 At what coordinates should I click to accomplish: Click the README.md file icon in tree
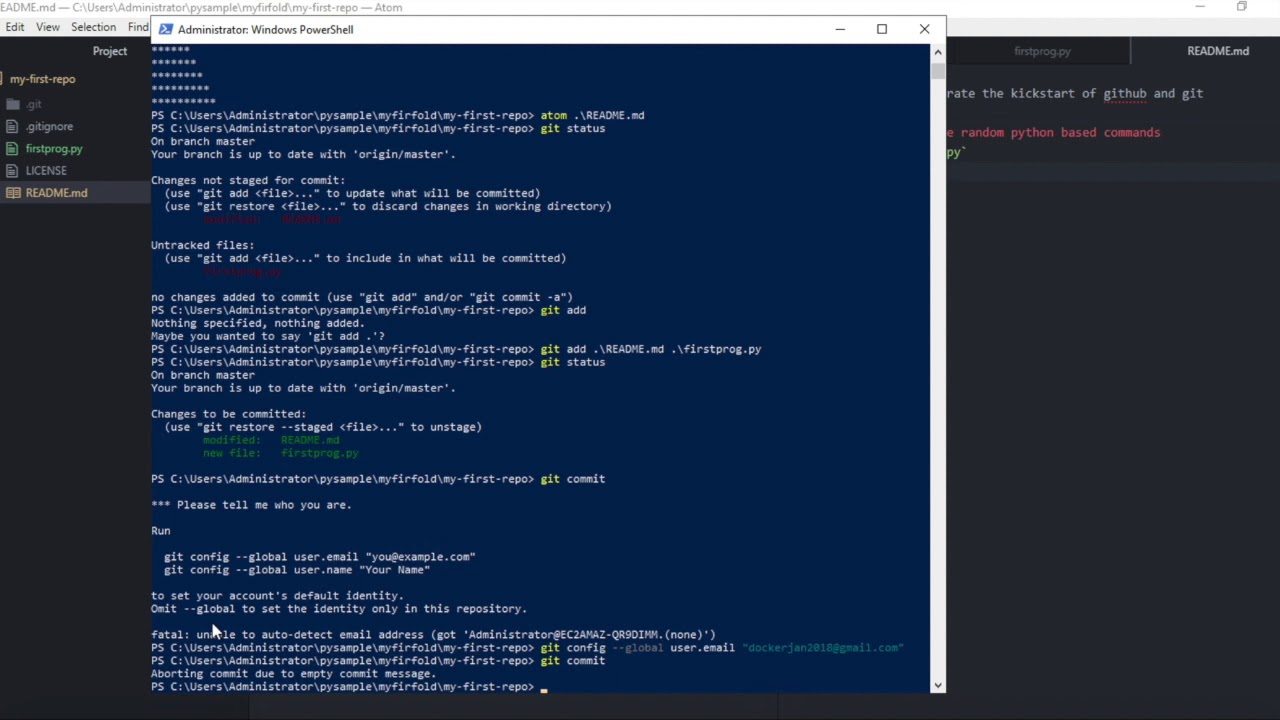coord(13,192)
